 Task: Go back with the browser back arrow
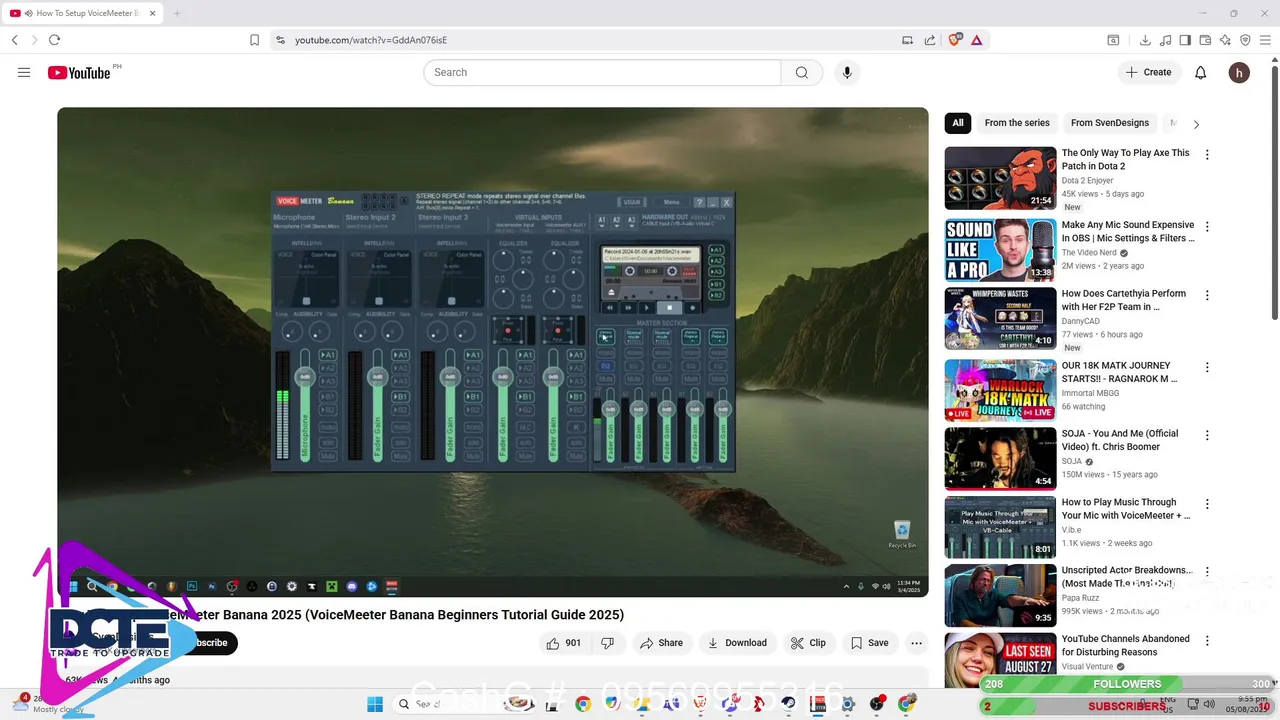[15, 40]
